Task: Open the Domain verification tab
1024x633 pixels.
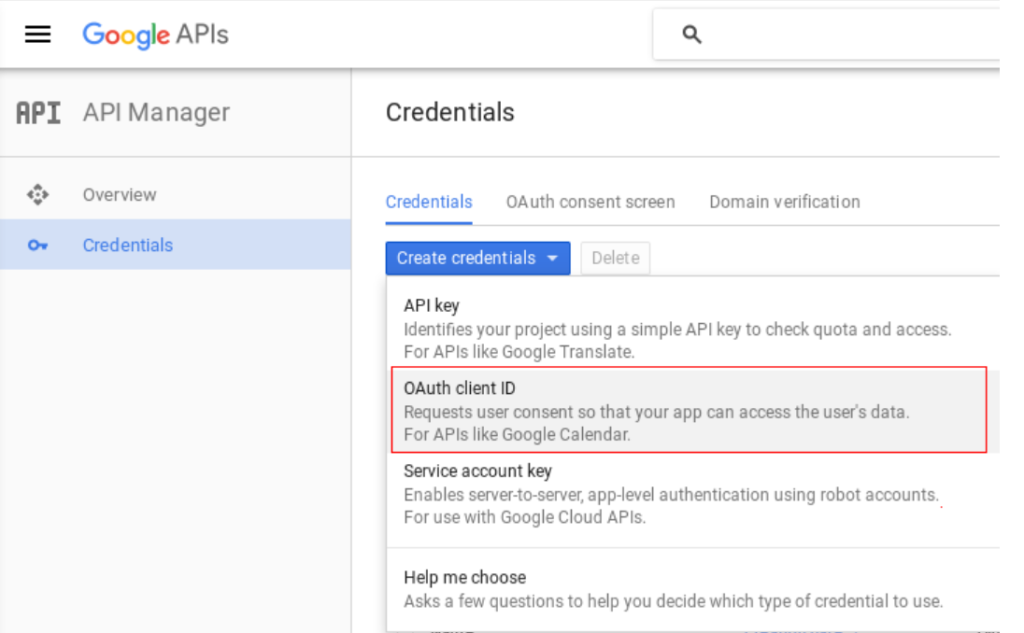Action: [x=784, y=202]
